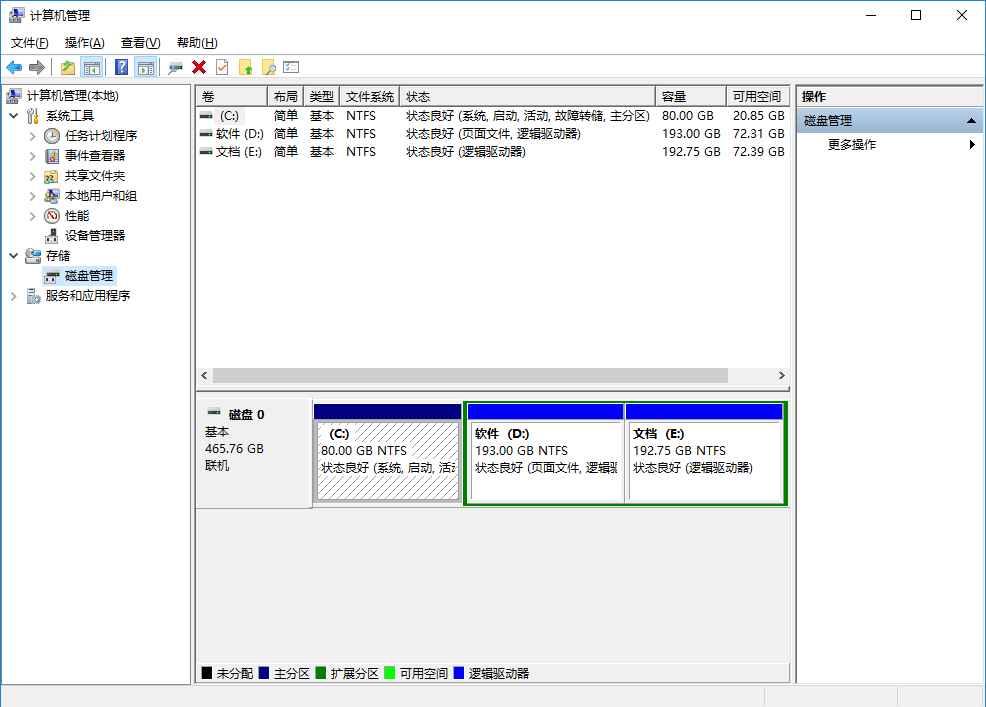Click the settings list icon in toolbar
This screenshot has height=707, width=986.
[291, 67]
